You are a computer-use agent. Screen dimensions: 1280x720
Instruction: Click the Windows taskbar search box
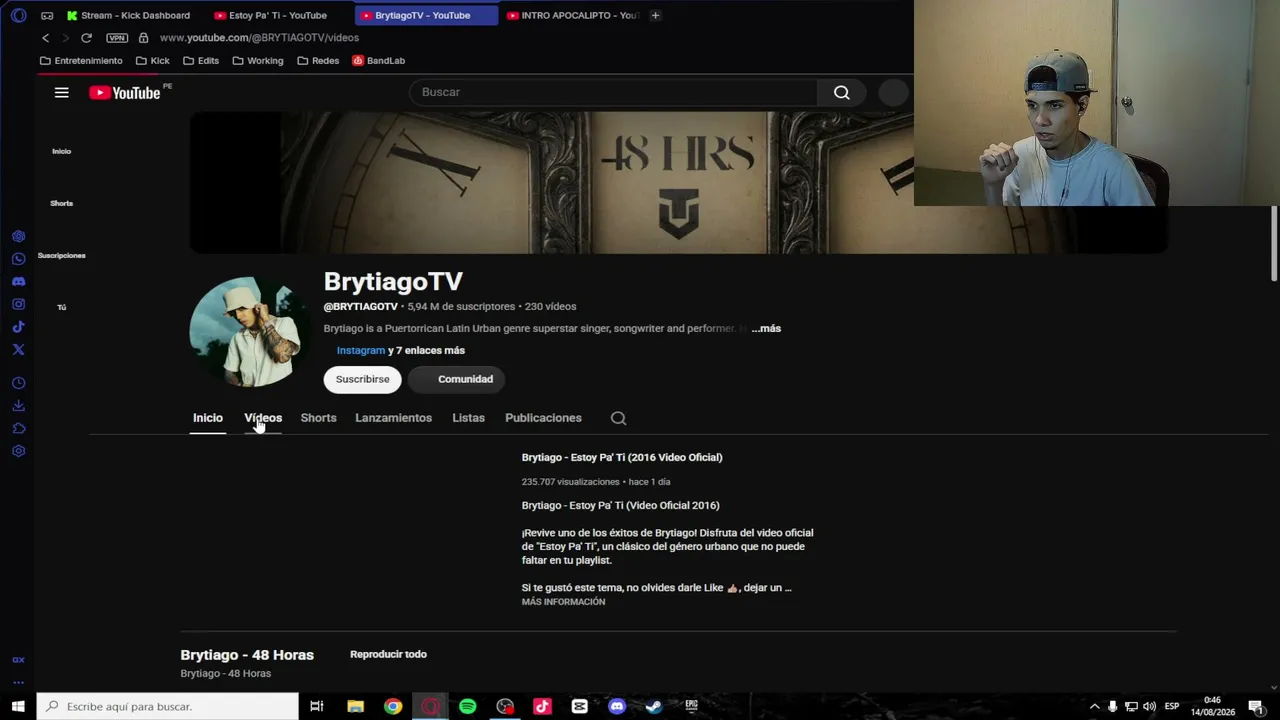click(x=167, y=706)
